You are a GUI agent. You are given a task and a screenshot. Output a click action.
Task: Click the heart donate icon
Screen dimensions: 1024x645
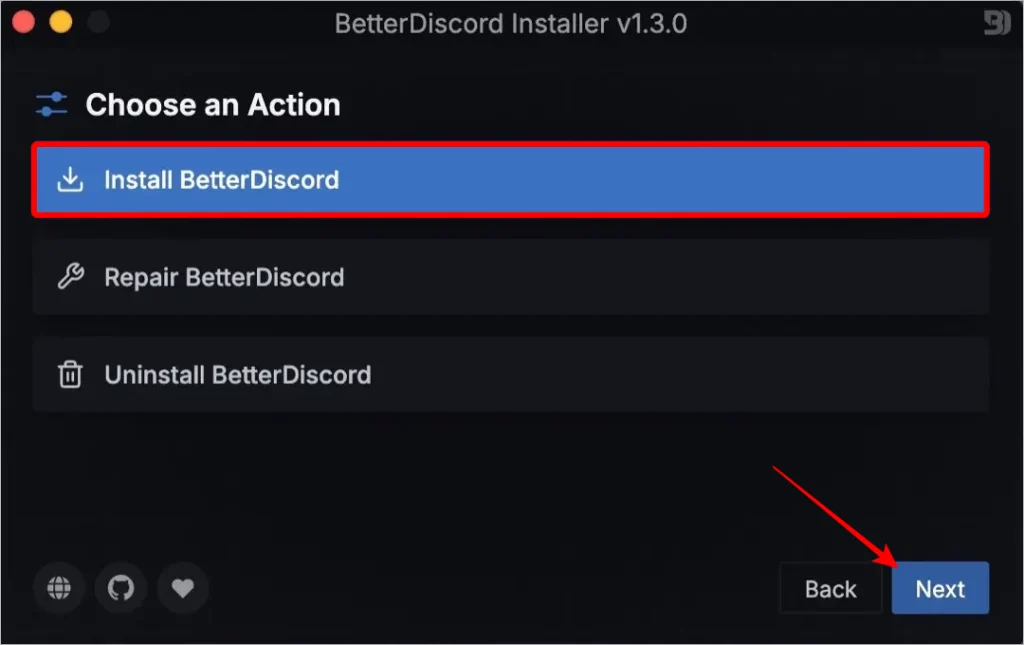tap(183, 588)
